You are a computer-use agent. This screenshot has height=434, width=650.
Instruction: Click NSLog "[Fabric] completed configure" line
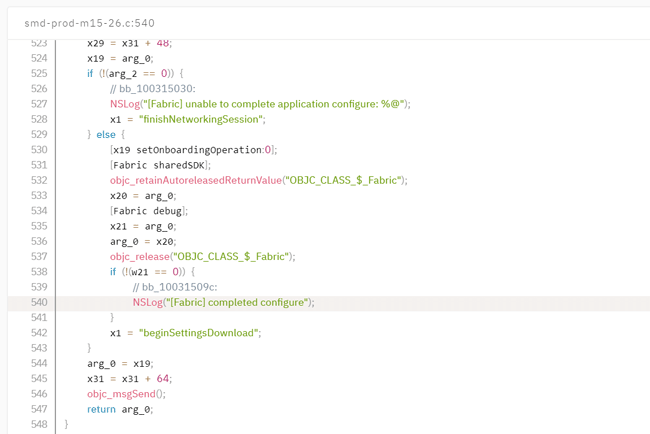[223, 303]
